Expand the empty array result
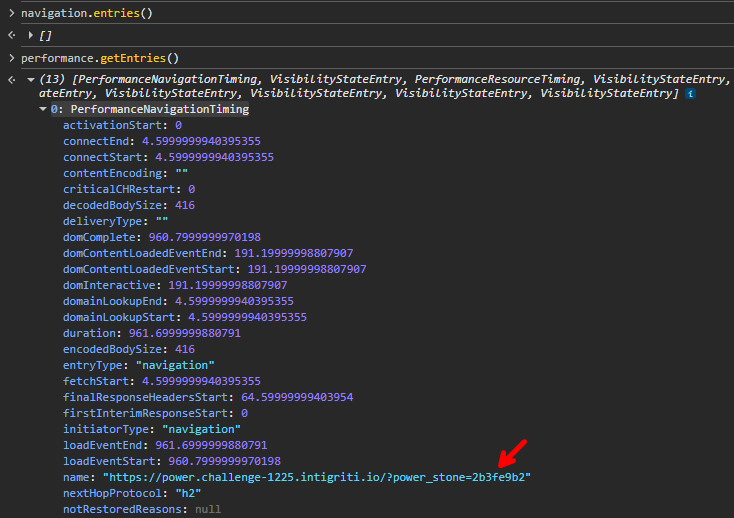The width and height of the screenshot is (734, 518). [30, 35]
